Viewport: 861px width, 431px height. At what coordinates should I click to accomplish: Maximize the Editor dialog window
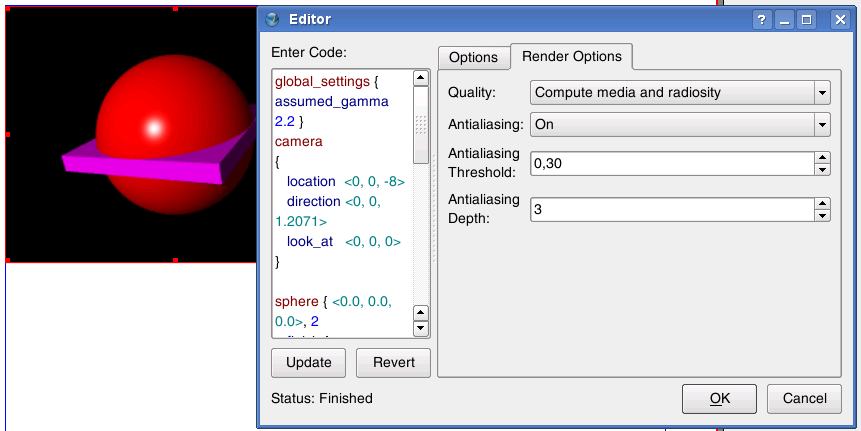[807, 19]
